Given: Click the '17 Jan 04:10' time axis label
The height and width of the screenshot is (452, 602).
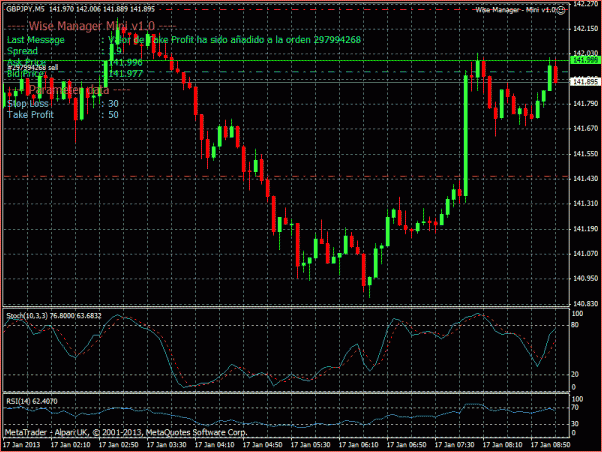Looking at the screenshot, I should click(215, 445).
